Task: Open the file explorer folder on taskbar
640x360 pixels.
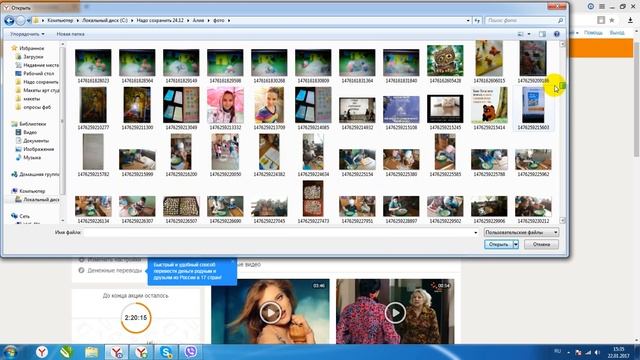Action: tap(91, 352)
